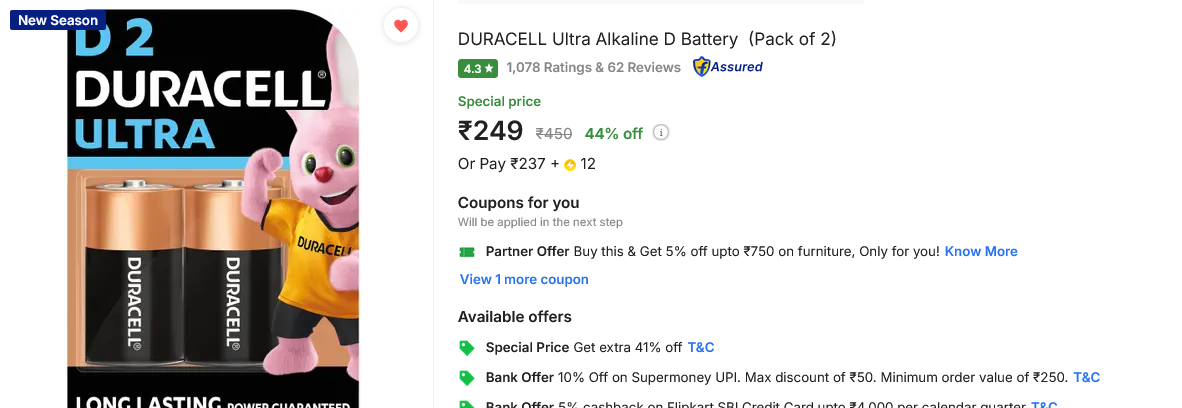Image resolution: width=1182 pixels, height=408 pixels.
Task: Click the Special Price offer tag icon
Action: (466, 348)
